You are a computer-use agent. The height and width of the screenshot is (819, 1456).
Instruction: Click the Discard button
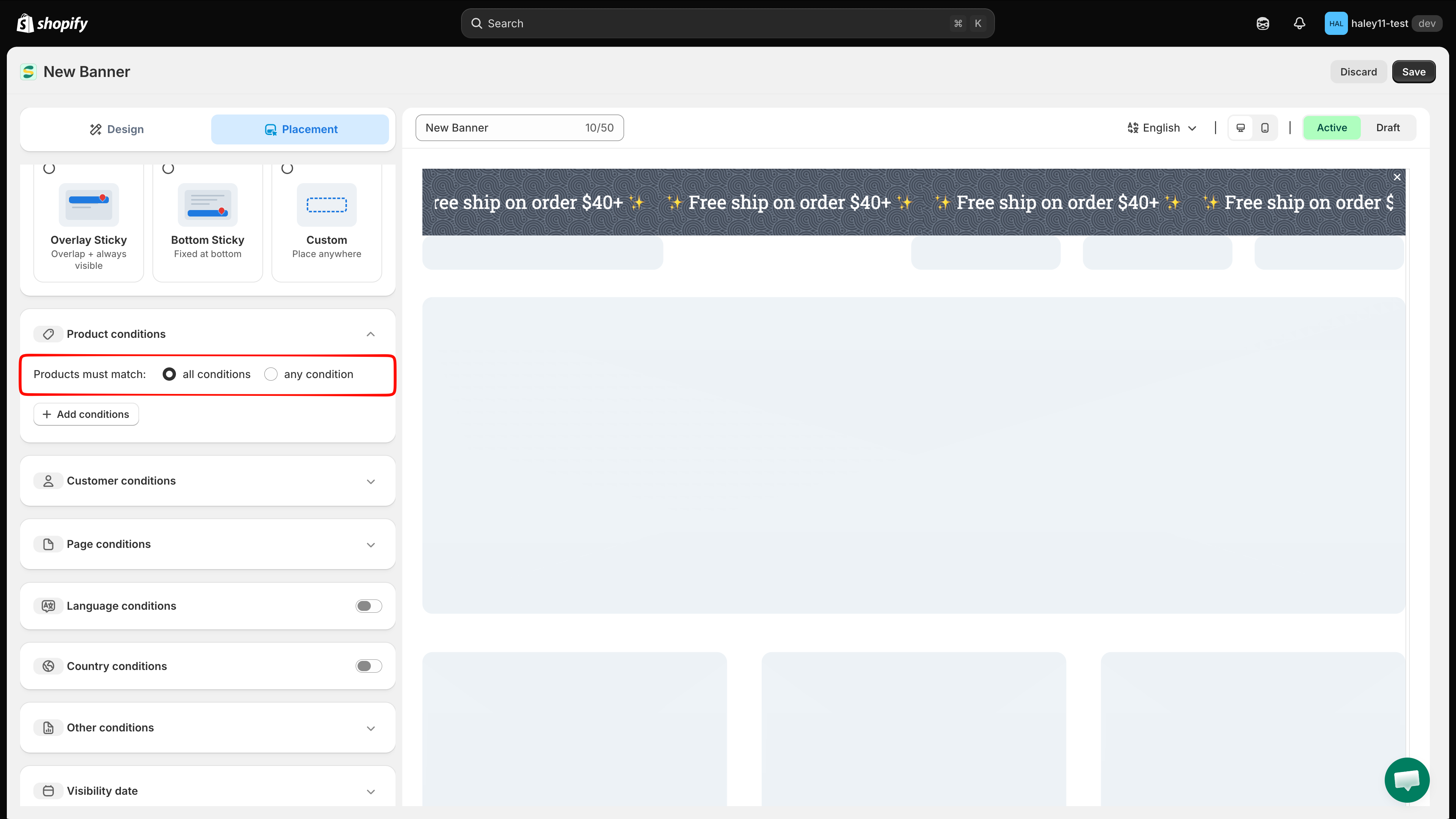click(x=1358, y=72)
